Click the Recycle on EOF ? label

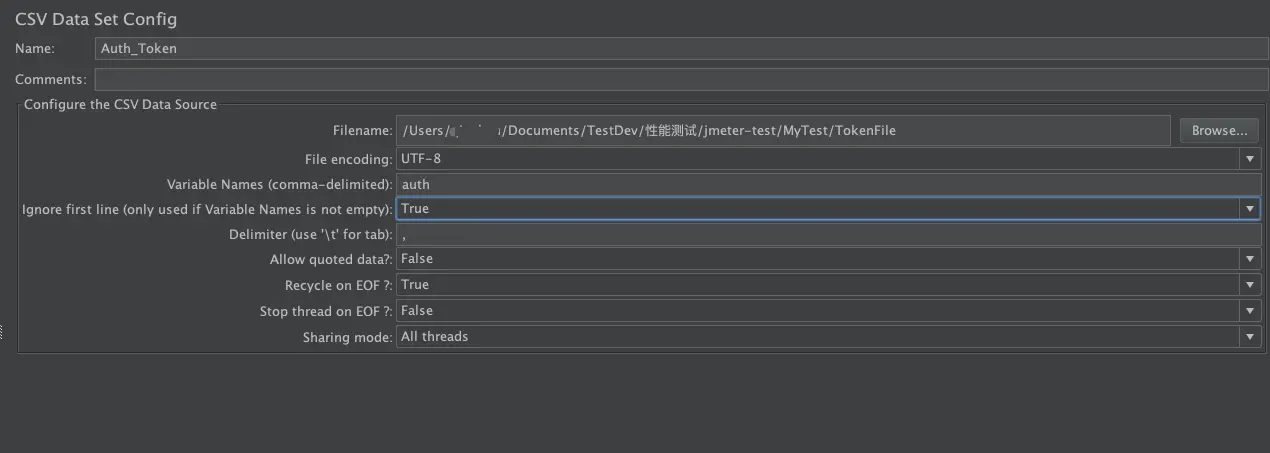[339, 285]
